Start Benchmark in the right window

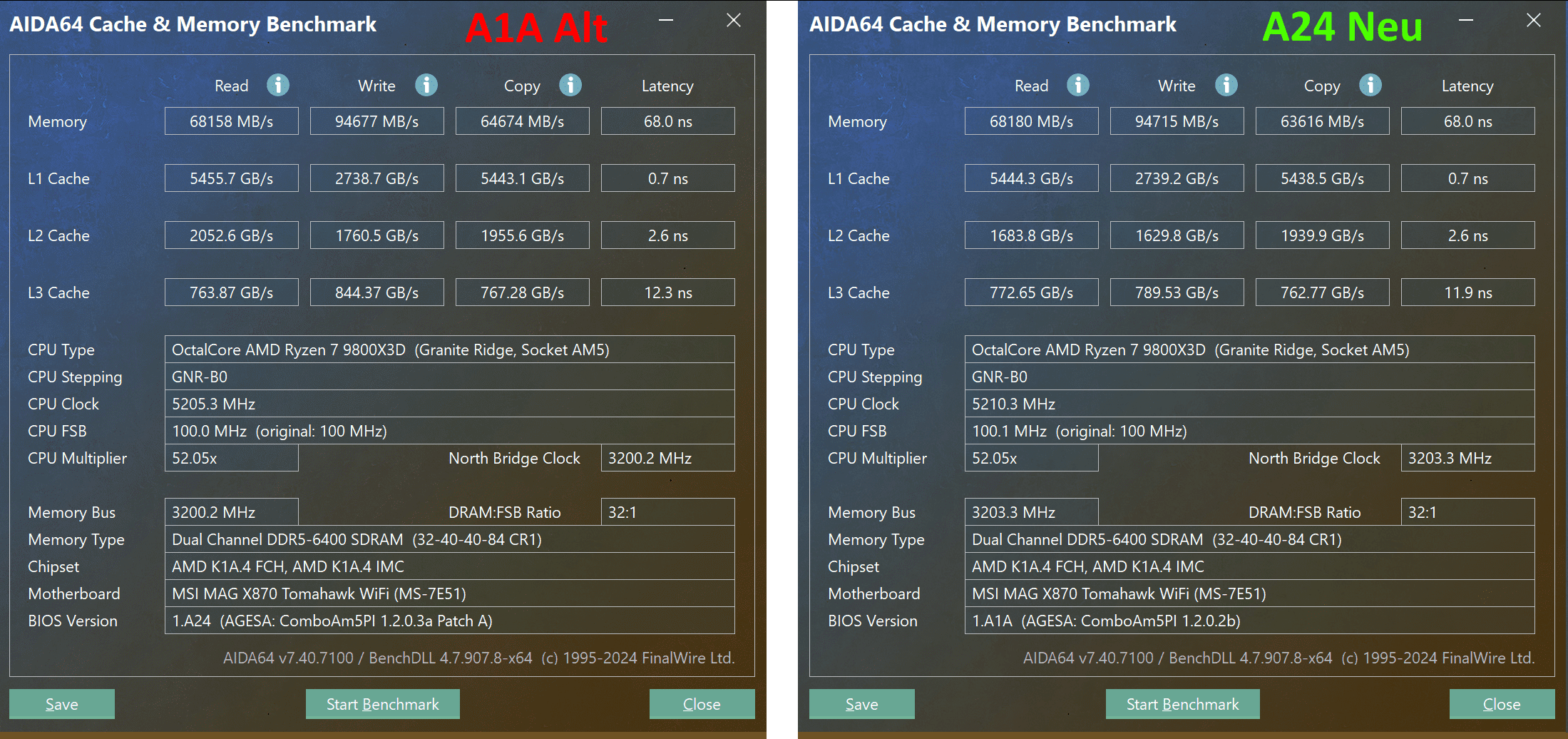[x=1183, y=704]
